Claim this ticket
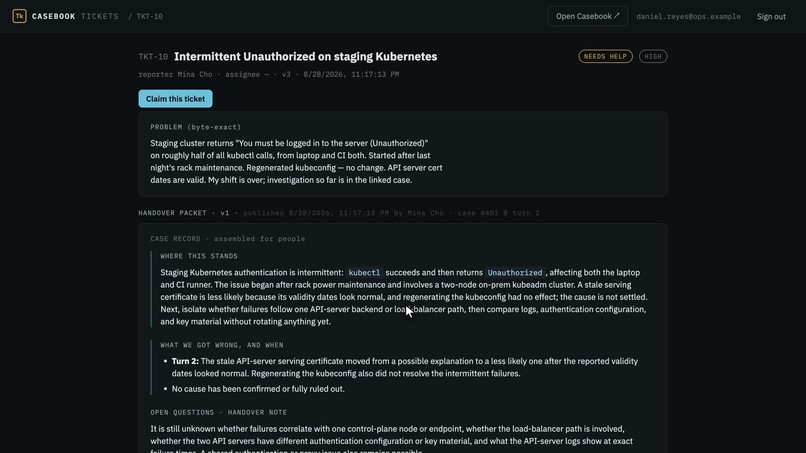The height and width of the screenshot is (453, 806). click(175, 99)
